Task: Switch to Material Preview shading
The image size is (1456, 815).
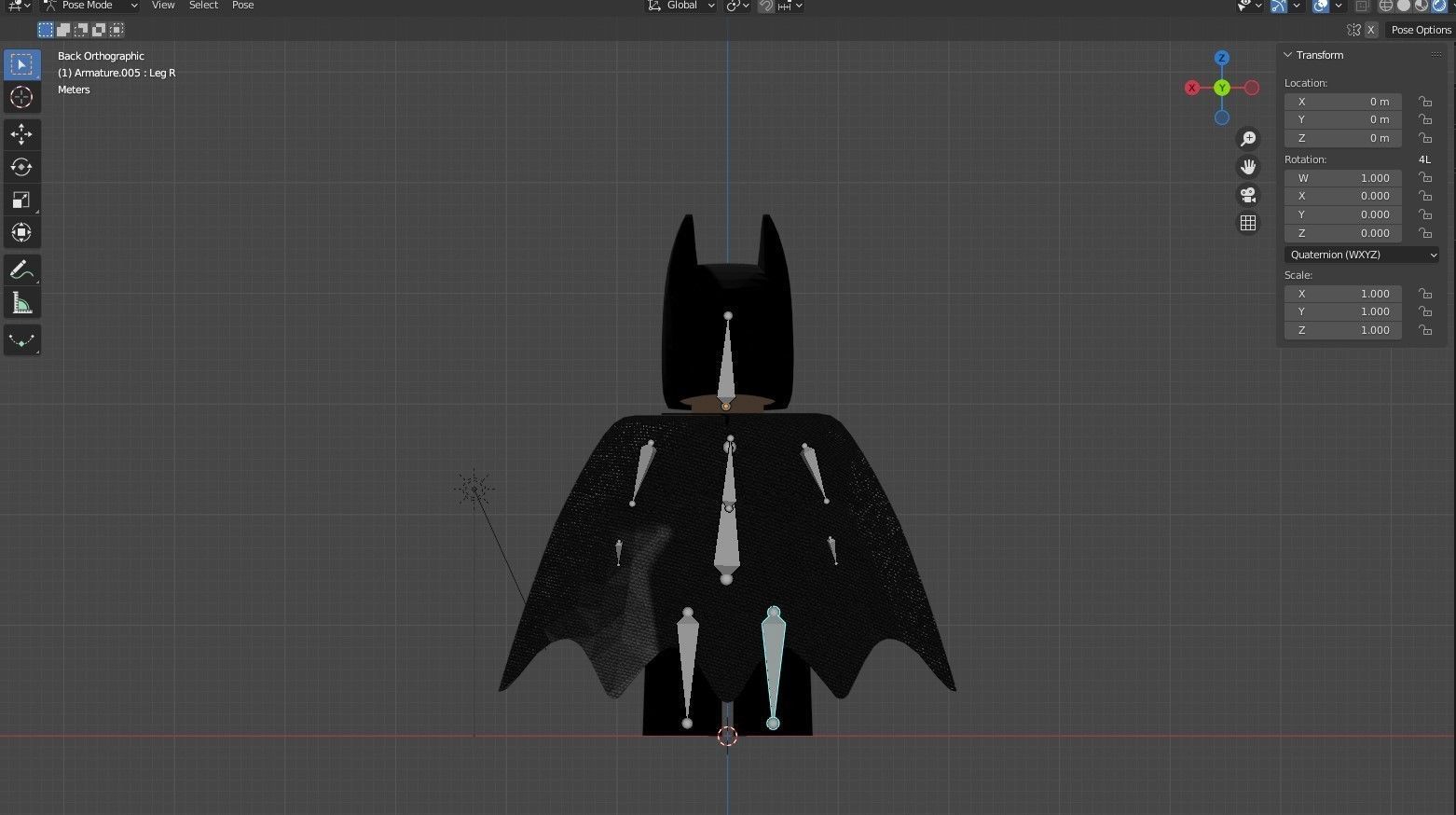Action: pos(1422,6)
